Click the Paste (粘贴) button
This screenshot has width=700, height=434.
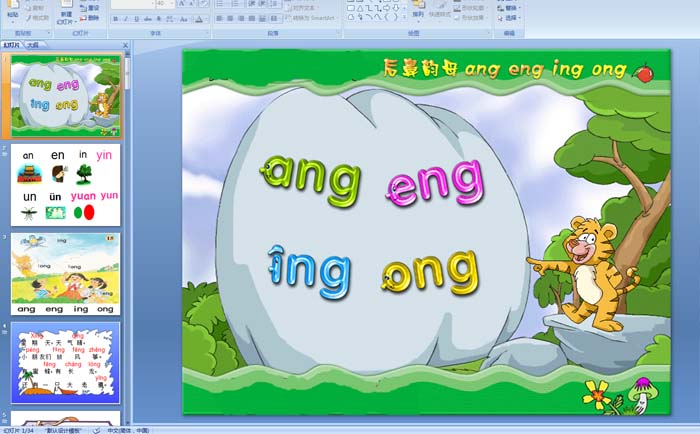(12, 10)
